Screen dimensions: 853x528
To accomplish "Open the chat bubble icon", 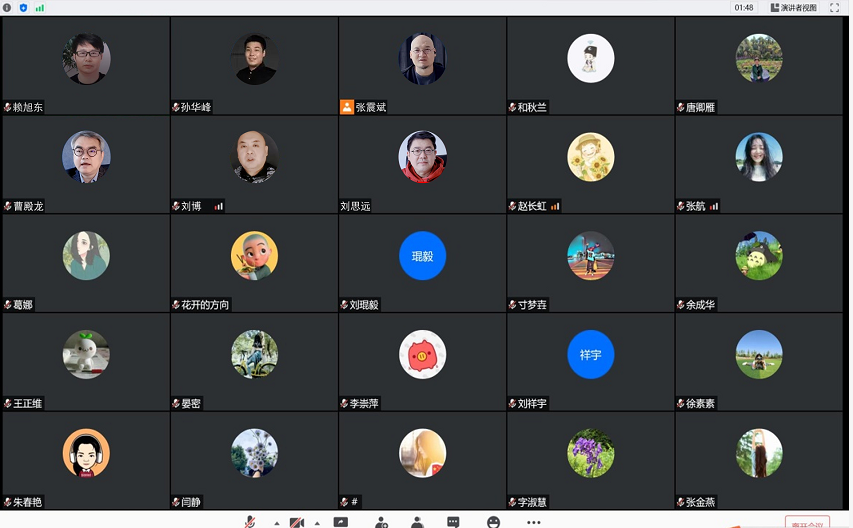I will pos(453,522).
